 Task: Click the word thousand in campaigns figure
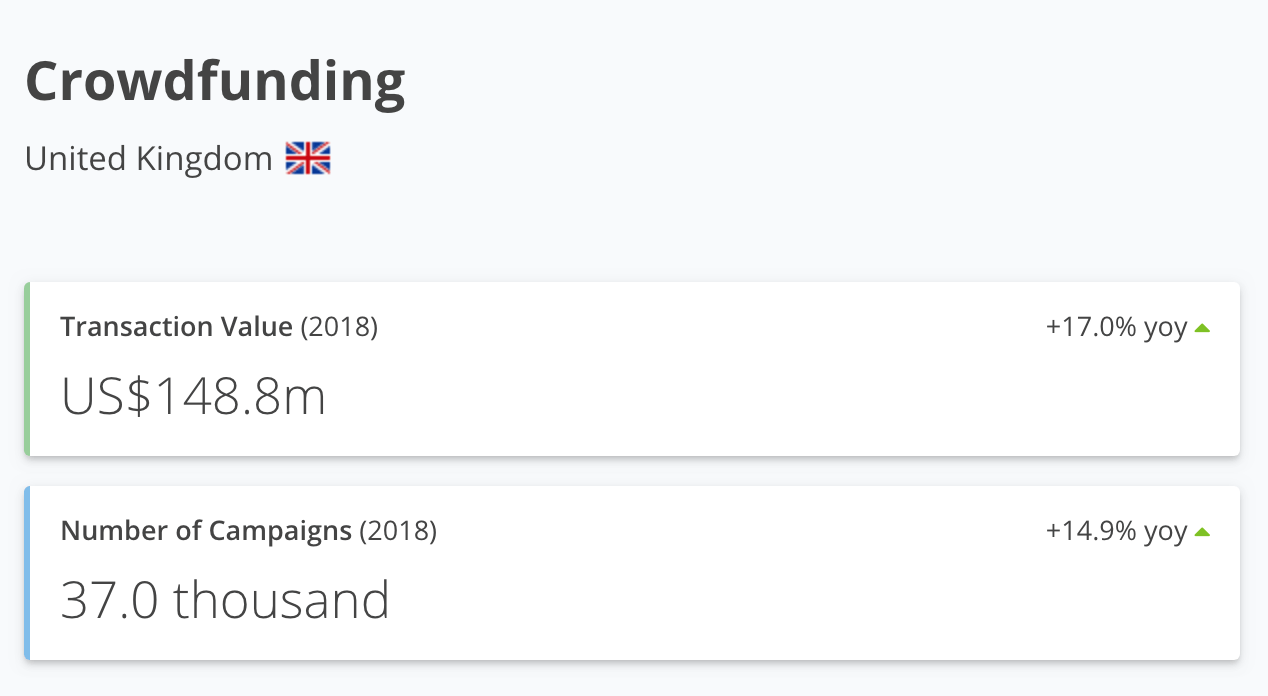[x=282, y=600]
